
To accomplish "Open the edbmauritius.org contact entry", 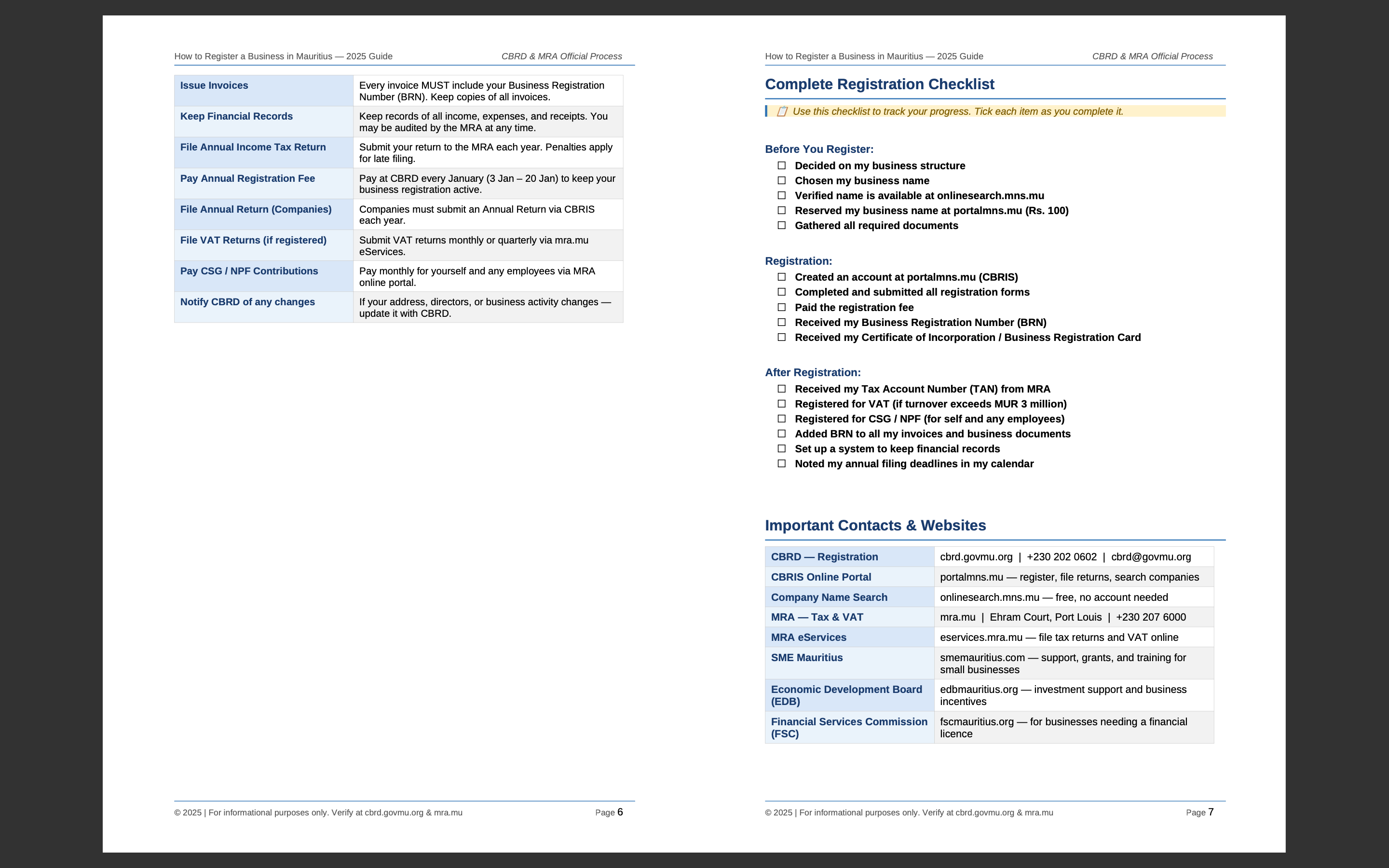I will (1063, 695).
